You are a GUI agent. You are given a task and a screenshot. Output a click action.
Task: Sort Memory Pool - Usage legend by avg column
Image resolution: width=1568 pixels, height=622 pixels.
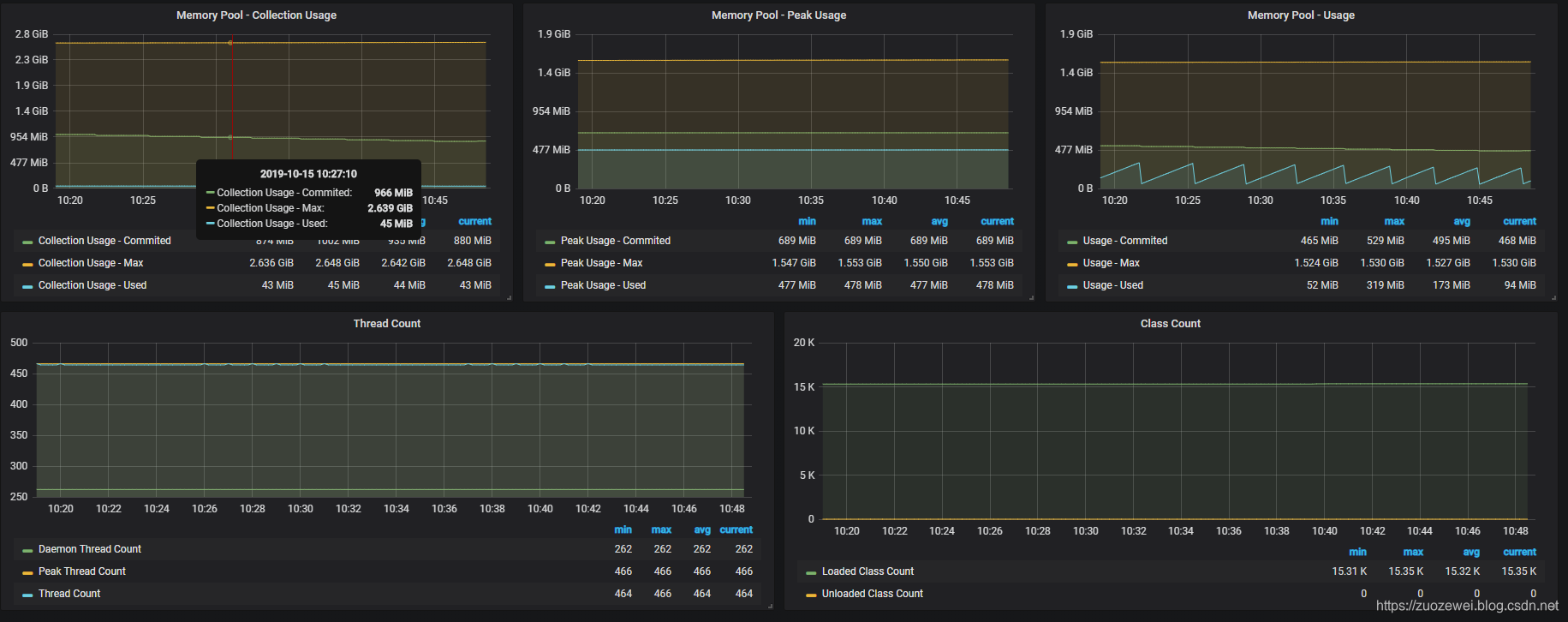[1462, 221]
